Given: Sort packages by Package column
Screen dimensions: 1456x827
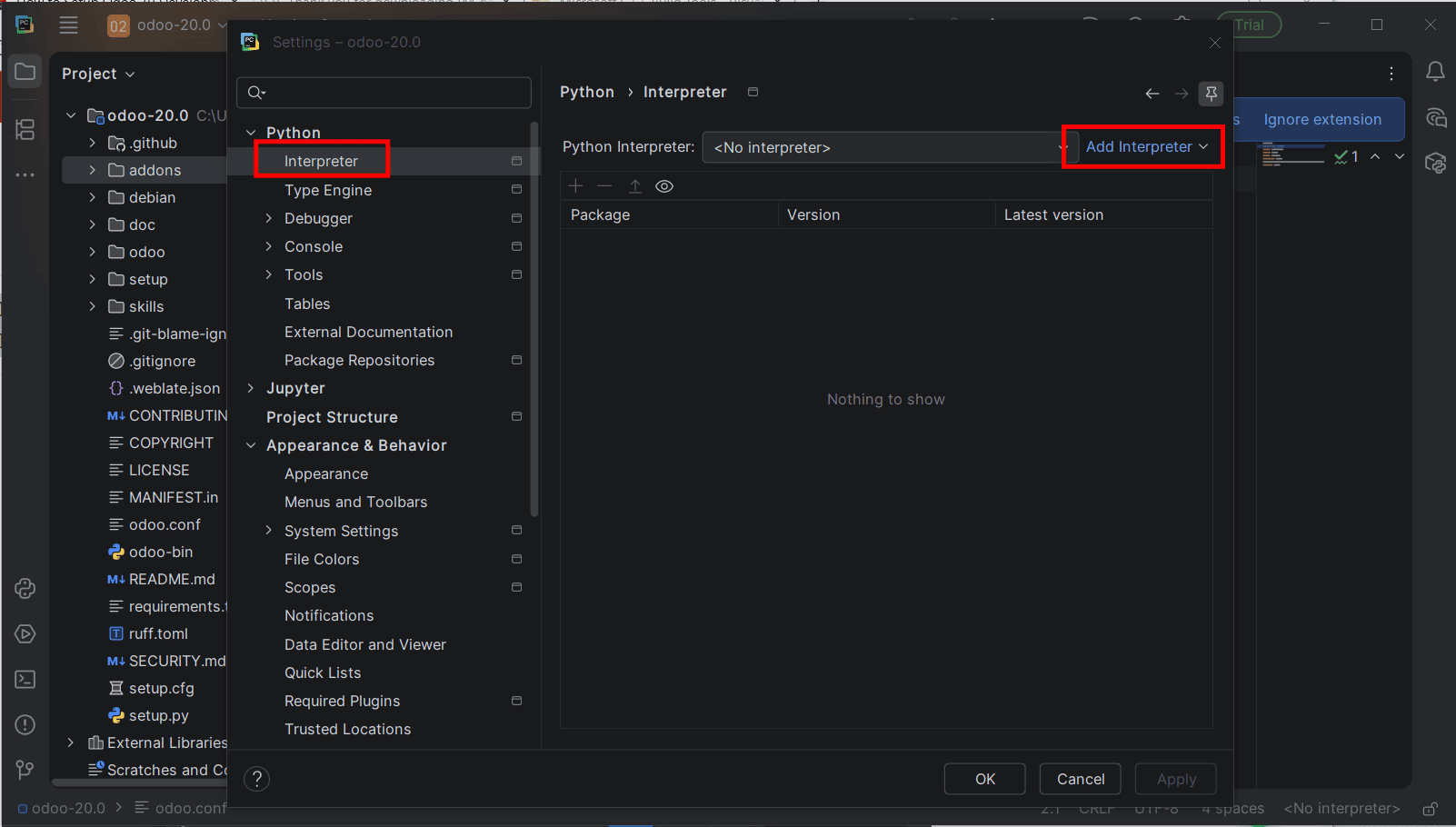Looking at the screenshot, I should [x=670, y=214].
